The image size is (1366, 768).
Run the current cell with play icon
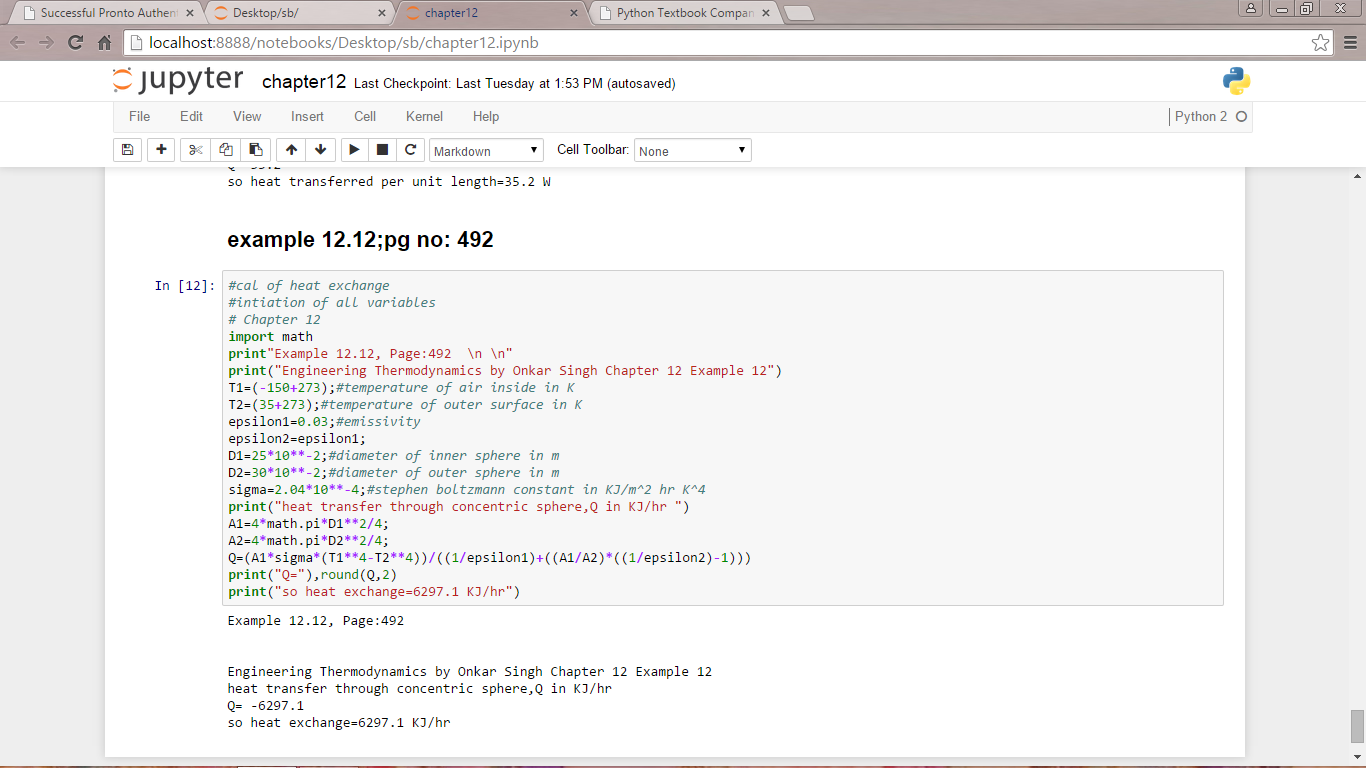(354, 150)
